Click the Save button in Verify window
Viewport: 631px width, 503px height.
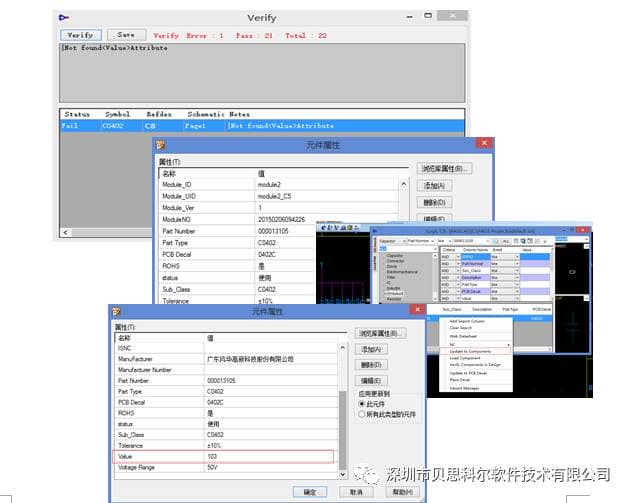coord(126,35)
